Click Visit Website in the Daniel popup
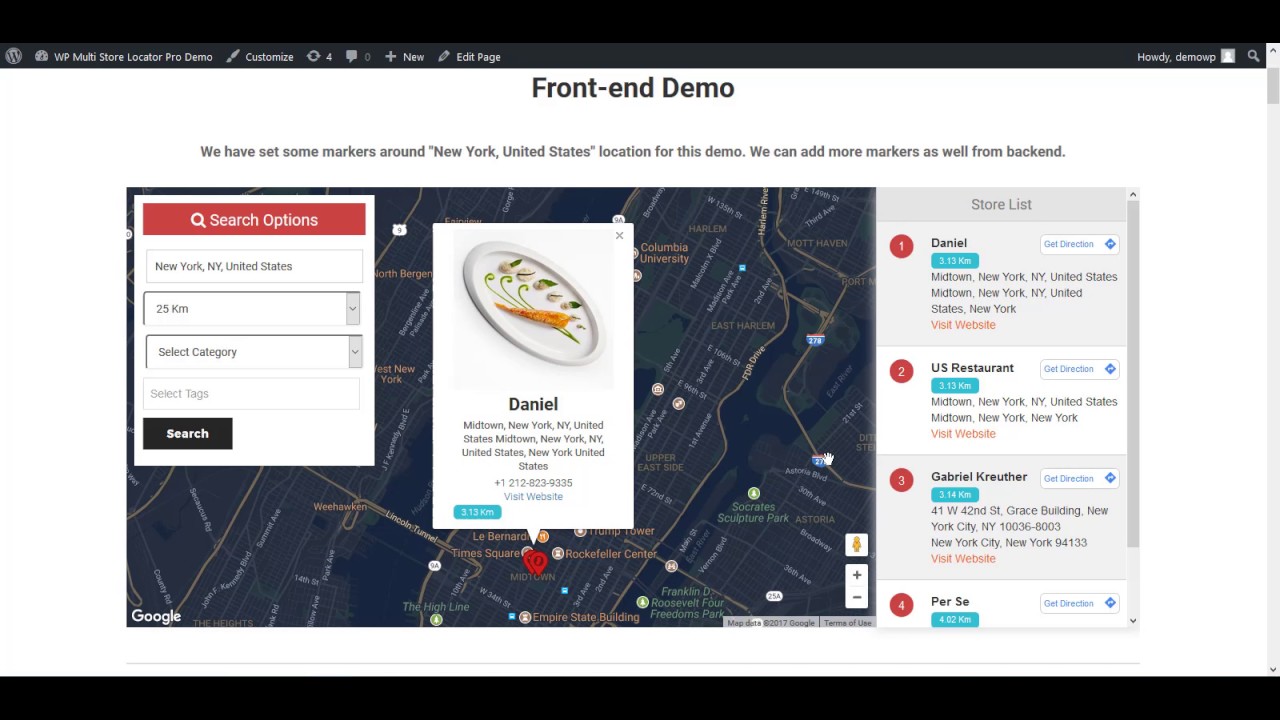Screen dimensions: 1280x720 pos(533,496)
